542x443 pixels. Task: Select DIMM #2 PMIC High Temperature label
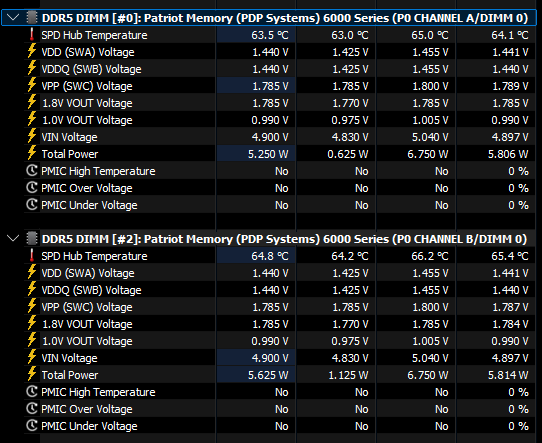click(x=98, y=392)
